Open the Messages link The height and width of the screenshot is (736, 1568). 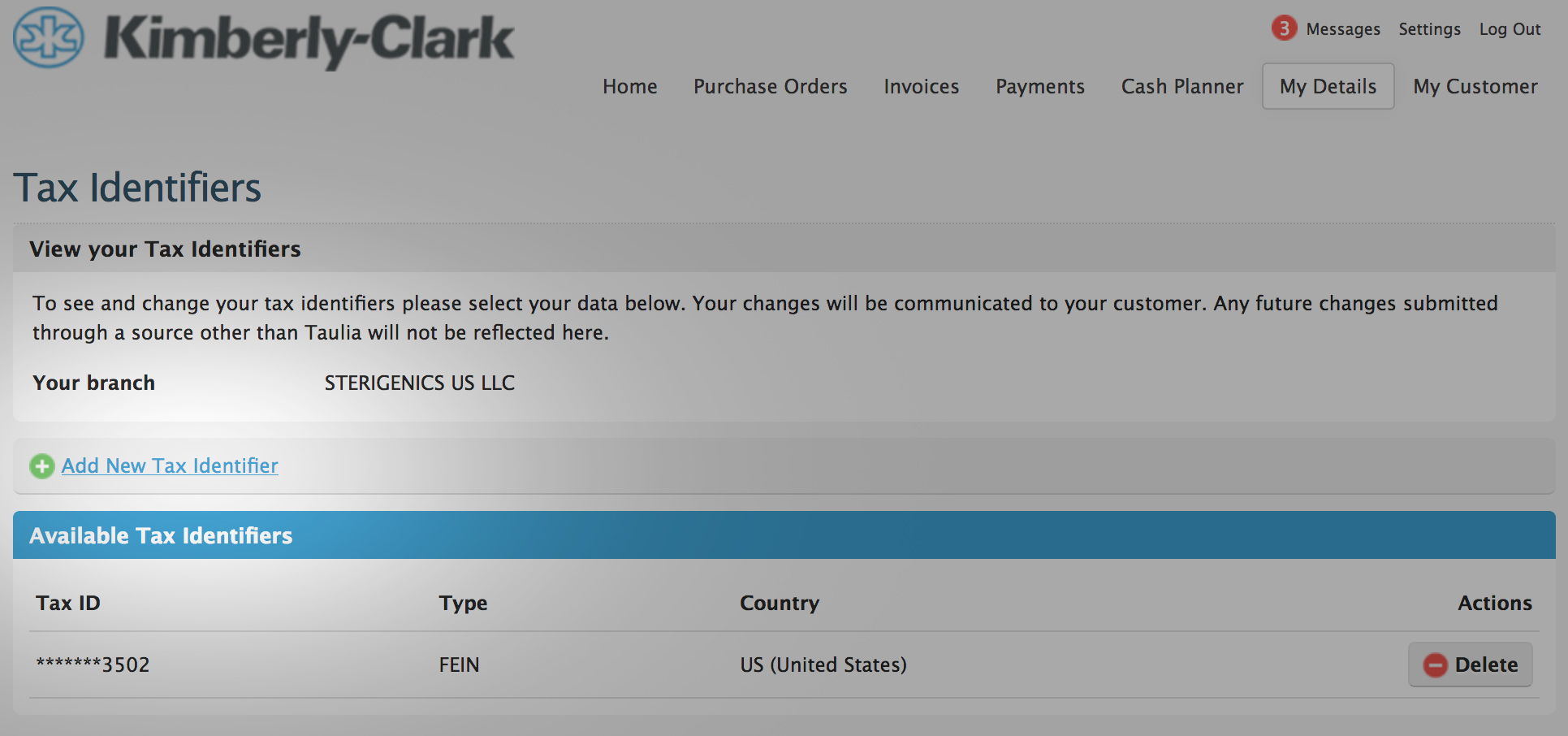(1342, 29)
